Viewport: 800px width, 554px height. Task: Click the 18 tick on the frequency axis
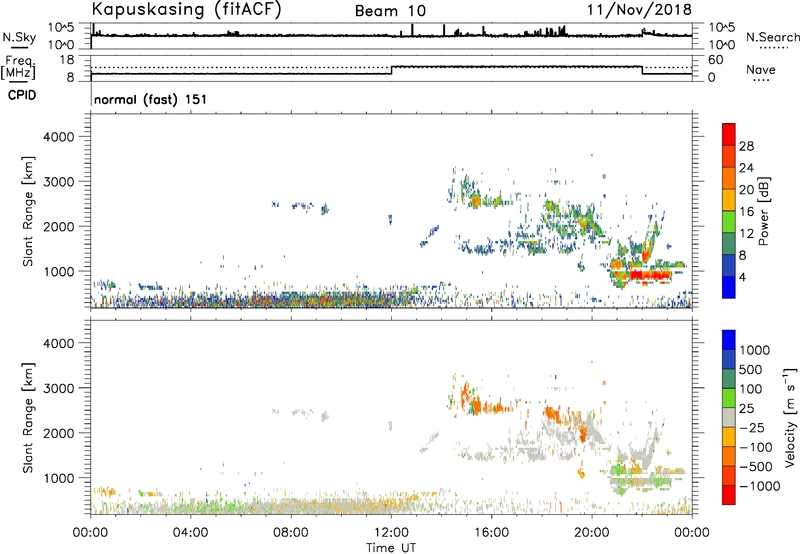(66, 60)
